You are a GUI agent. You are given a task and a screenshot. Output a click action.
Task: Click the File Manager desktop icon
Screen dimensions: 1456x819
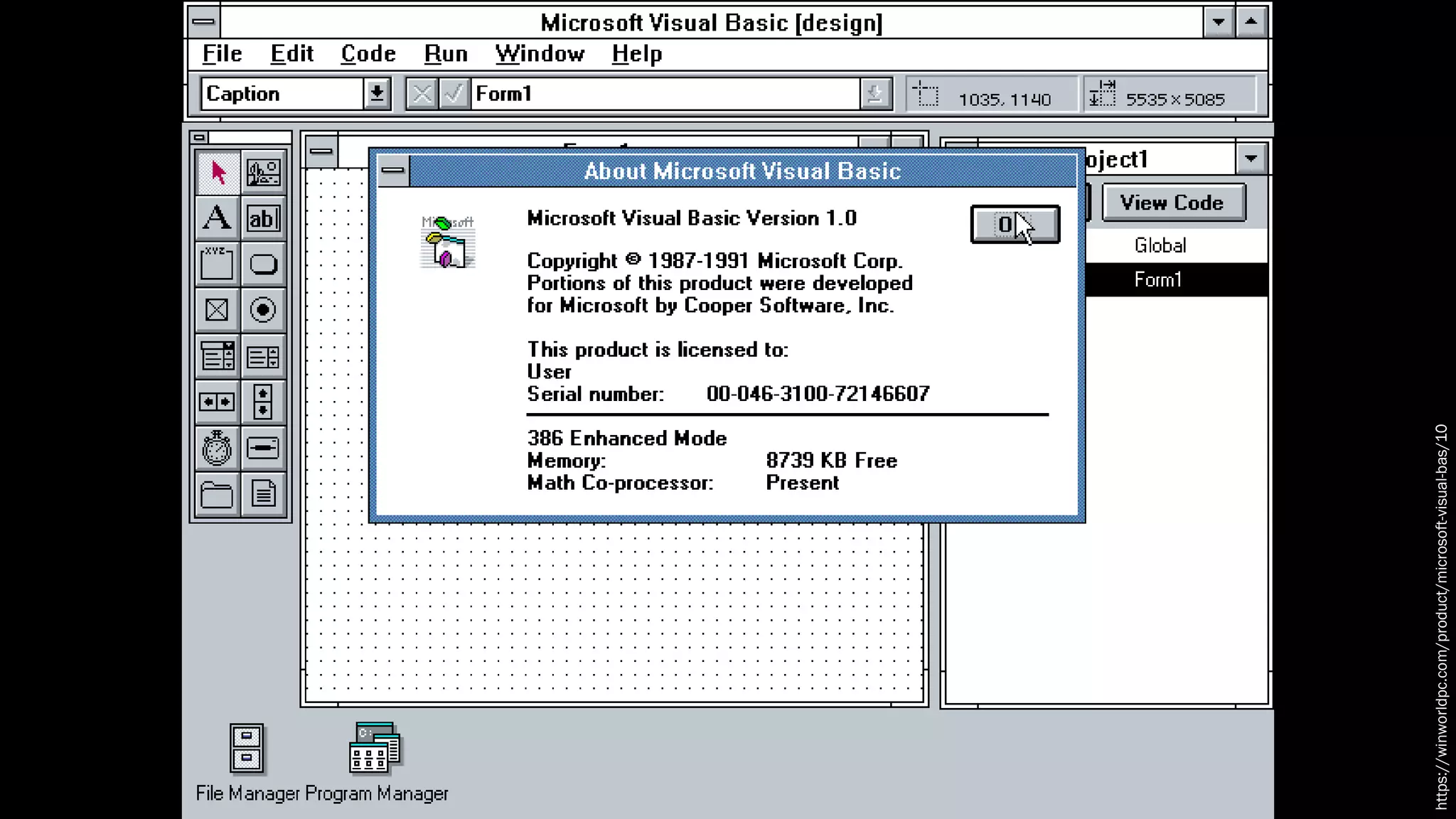click(x=247, y=748)
